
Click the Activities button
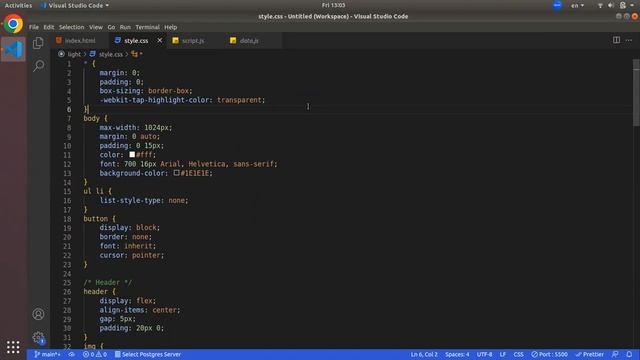(18, 5)
